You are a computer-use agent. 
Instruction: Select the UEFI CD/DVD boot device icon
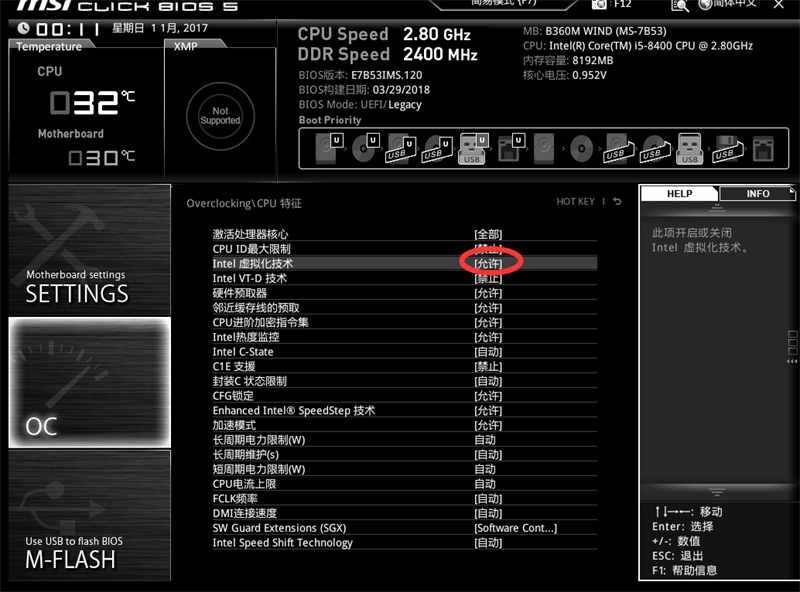366,148
